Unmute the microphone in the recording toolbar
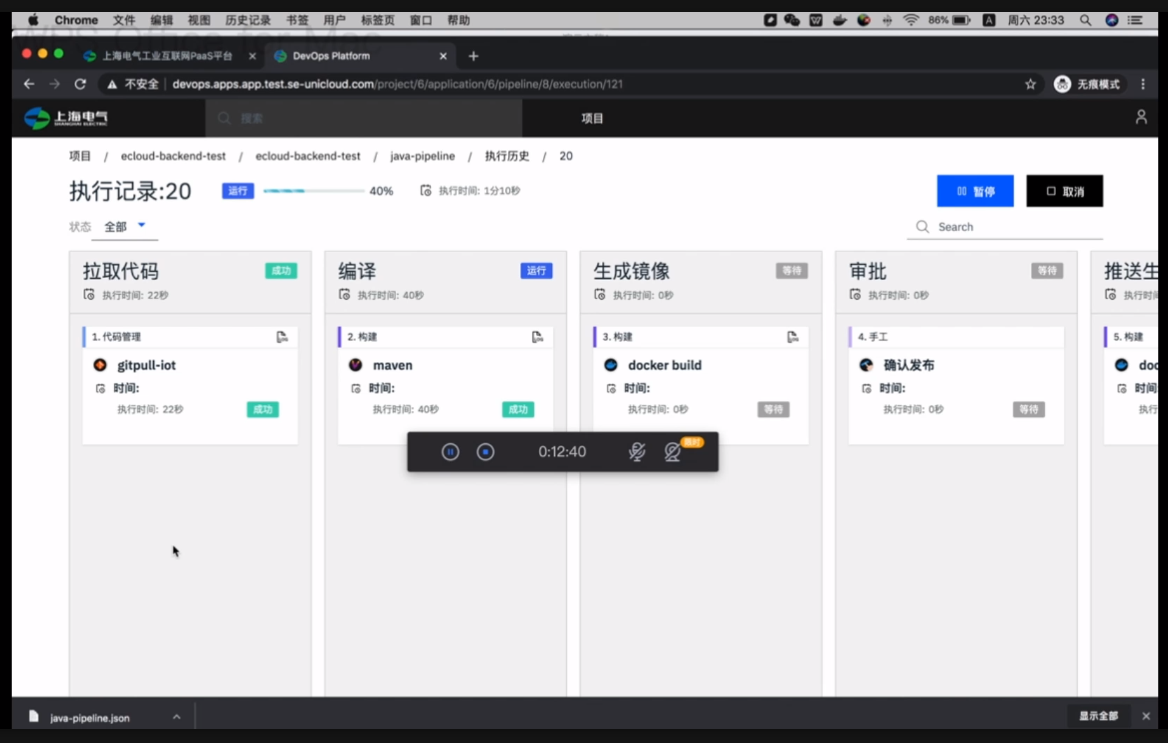Image resolution: width=1168 pixels, height=743 pixels. (637, 451)
